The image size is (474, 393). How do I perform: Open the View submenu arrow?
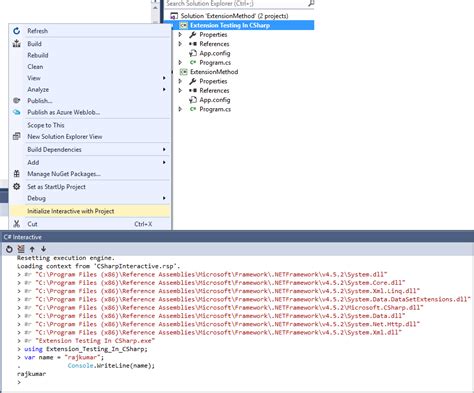[164, 78]
